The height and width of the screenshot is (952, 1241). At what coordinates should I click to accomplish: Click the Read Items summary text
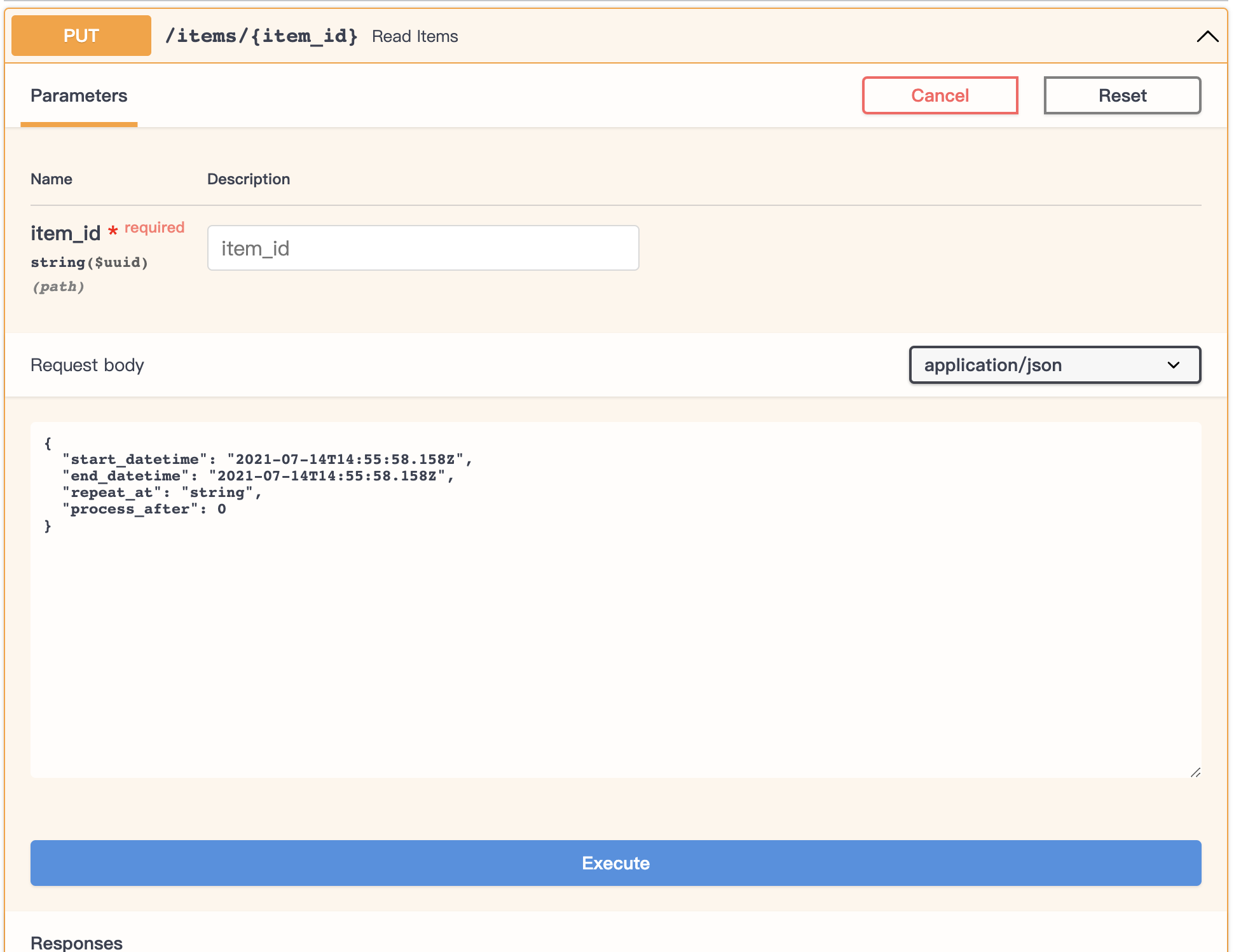pyautogui.click(x=415, y=36)
